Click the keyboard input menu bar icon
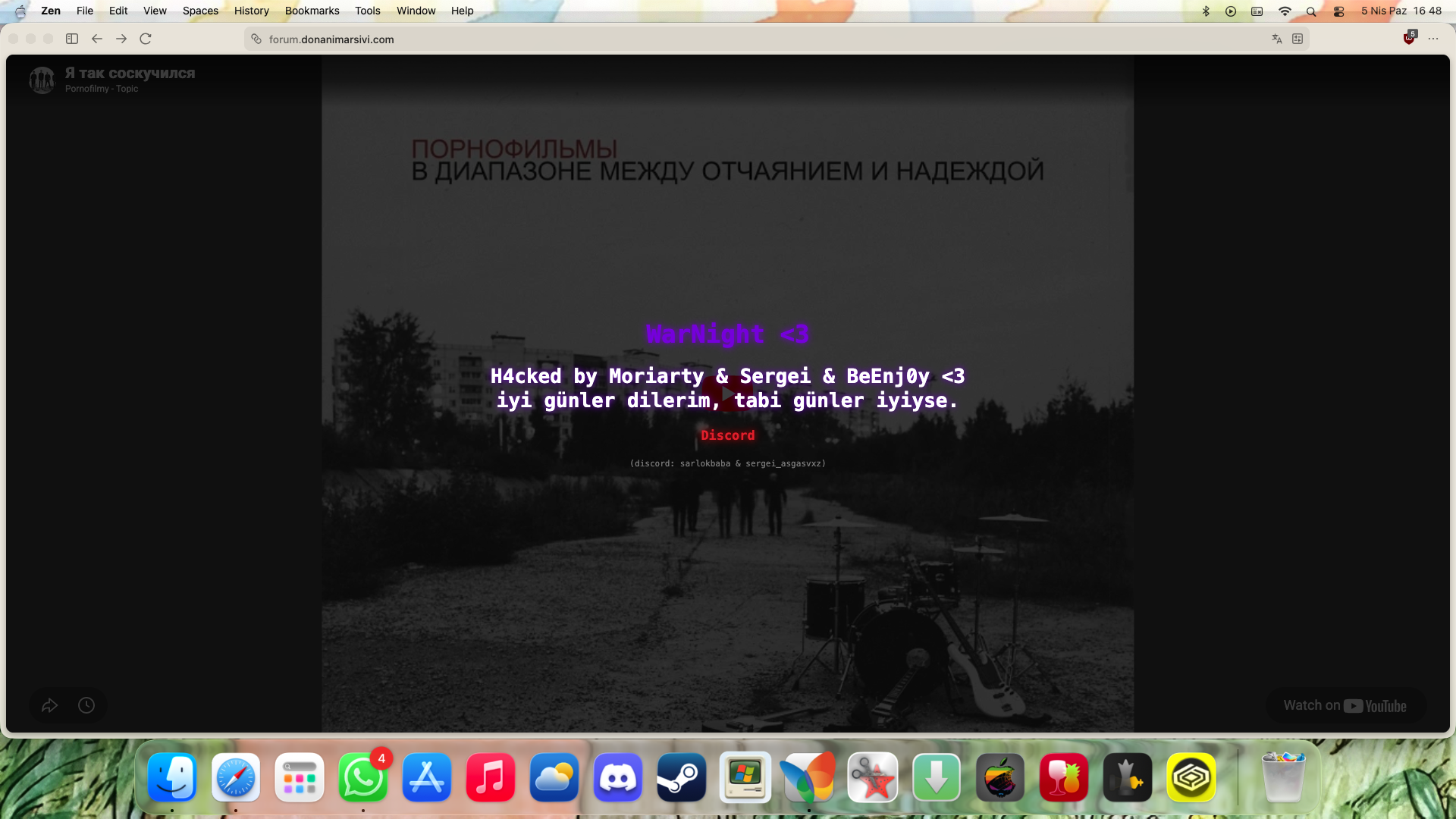 (1257, 11)
